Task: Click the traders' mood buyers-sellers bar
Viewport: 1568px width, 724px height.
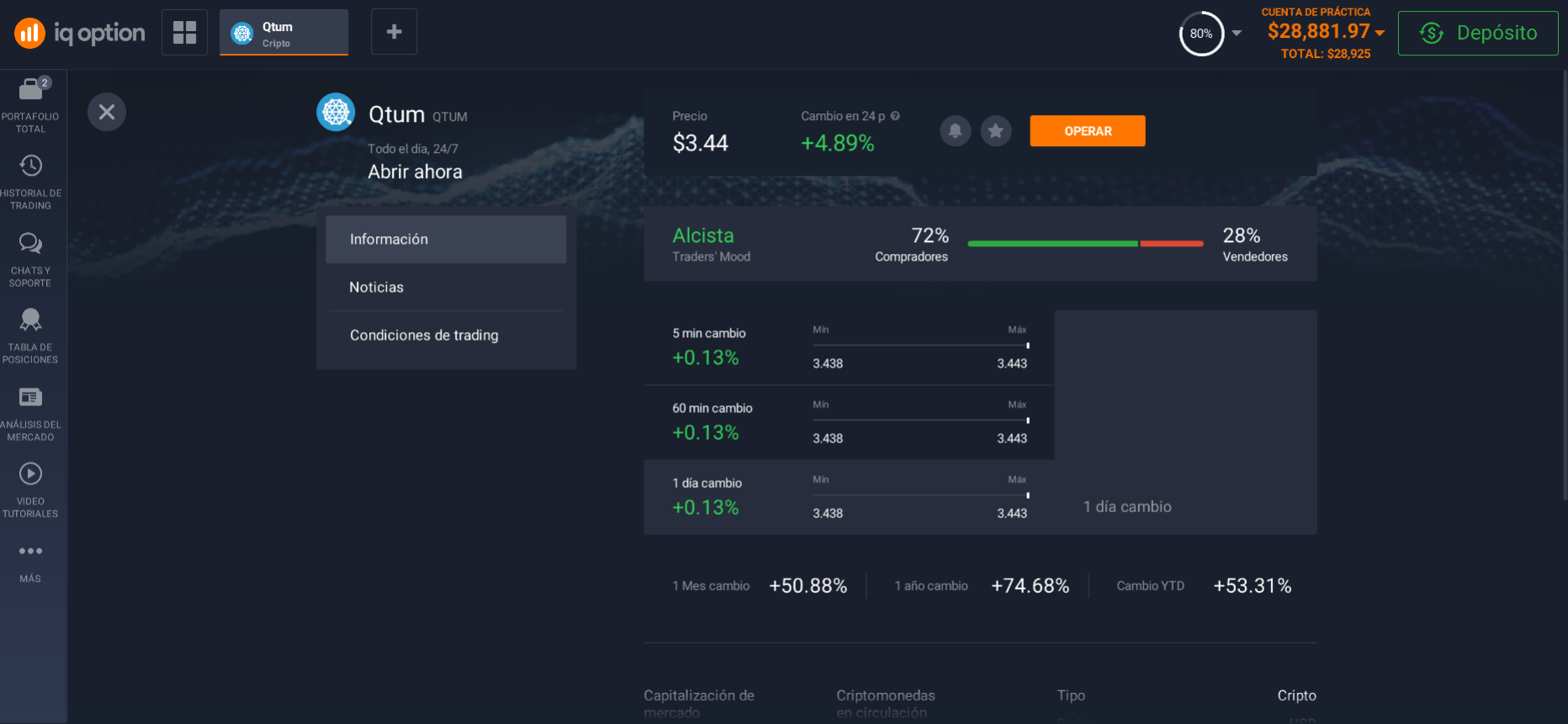Action: (x=1085, y=244)
